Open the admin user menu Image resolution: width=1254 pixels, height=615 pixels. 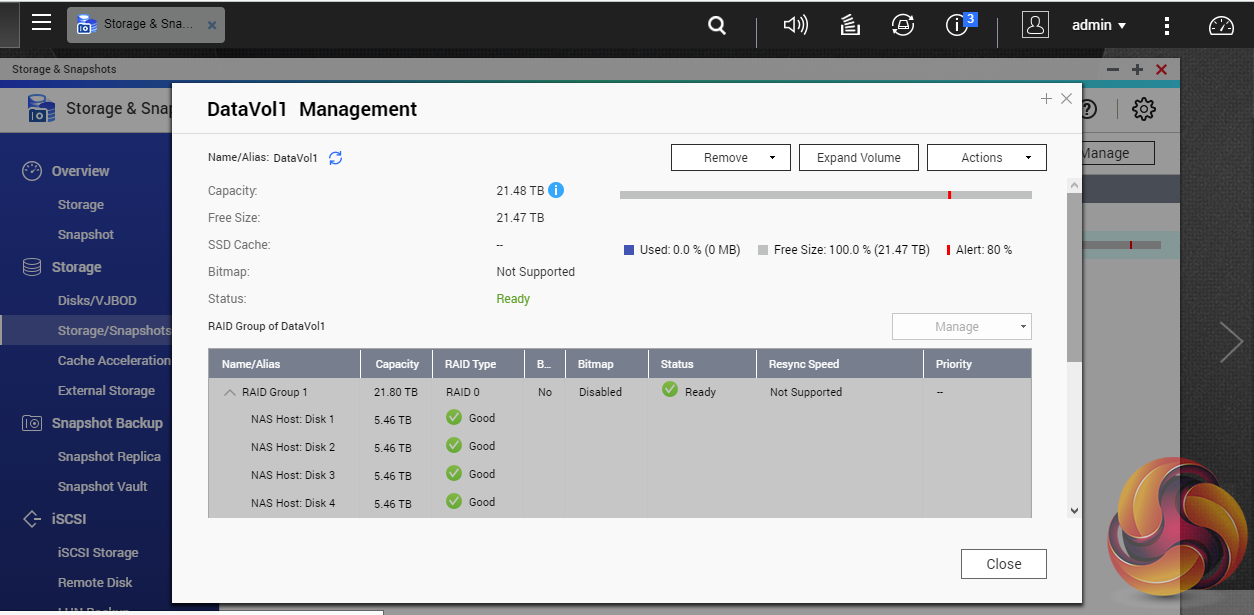(x=1099, y=25)
